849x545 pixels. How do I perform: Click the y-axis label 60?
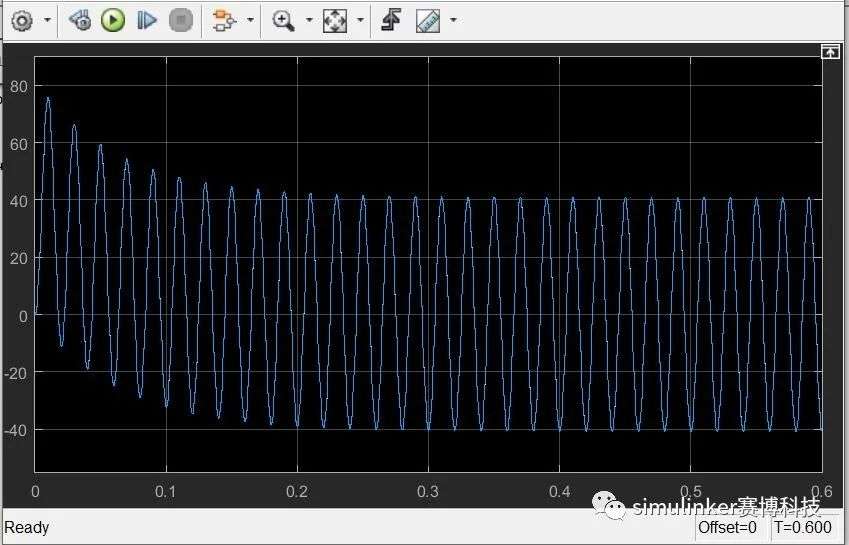18,144
